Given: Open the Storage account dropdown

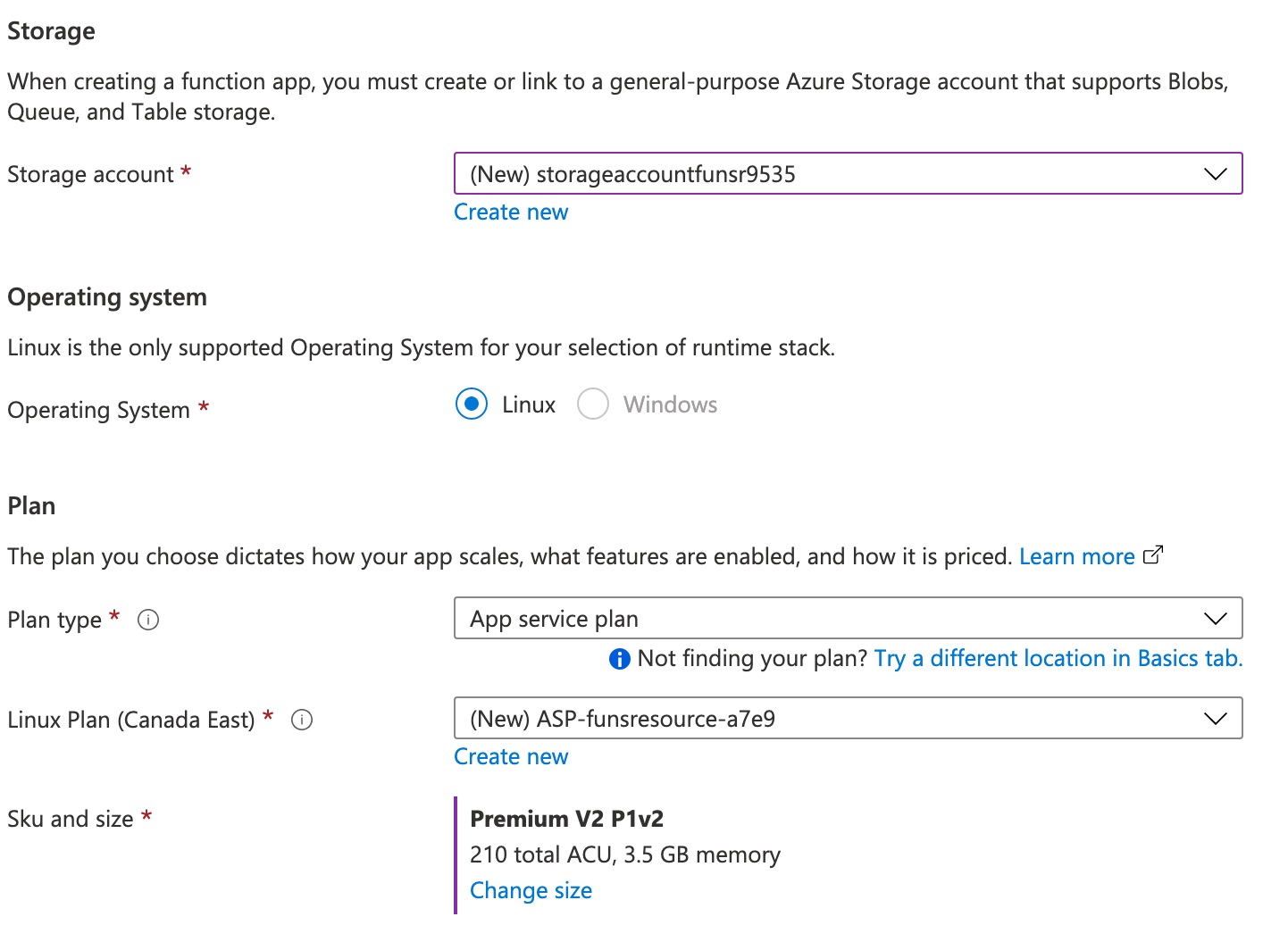Looking at the screenshot, I should [x=849, y=174].
